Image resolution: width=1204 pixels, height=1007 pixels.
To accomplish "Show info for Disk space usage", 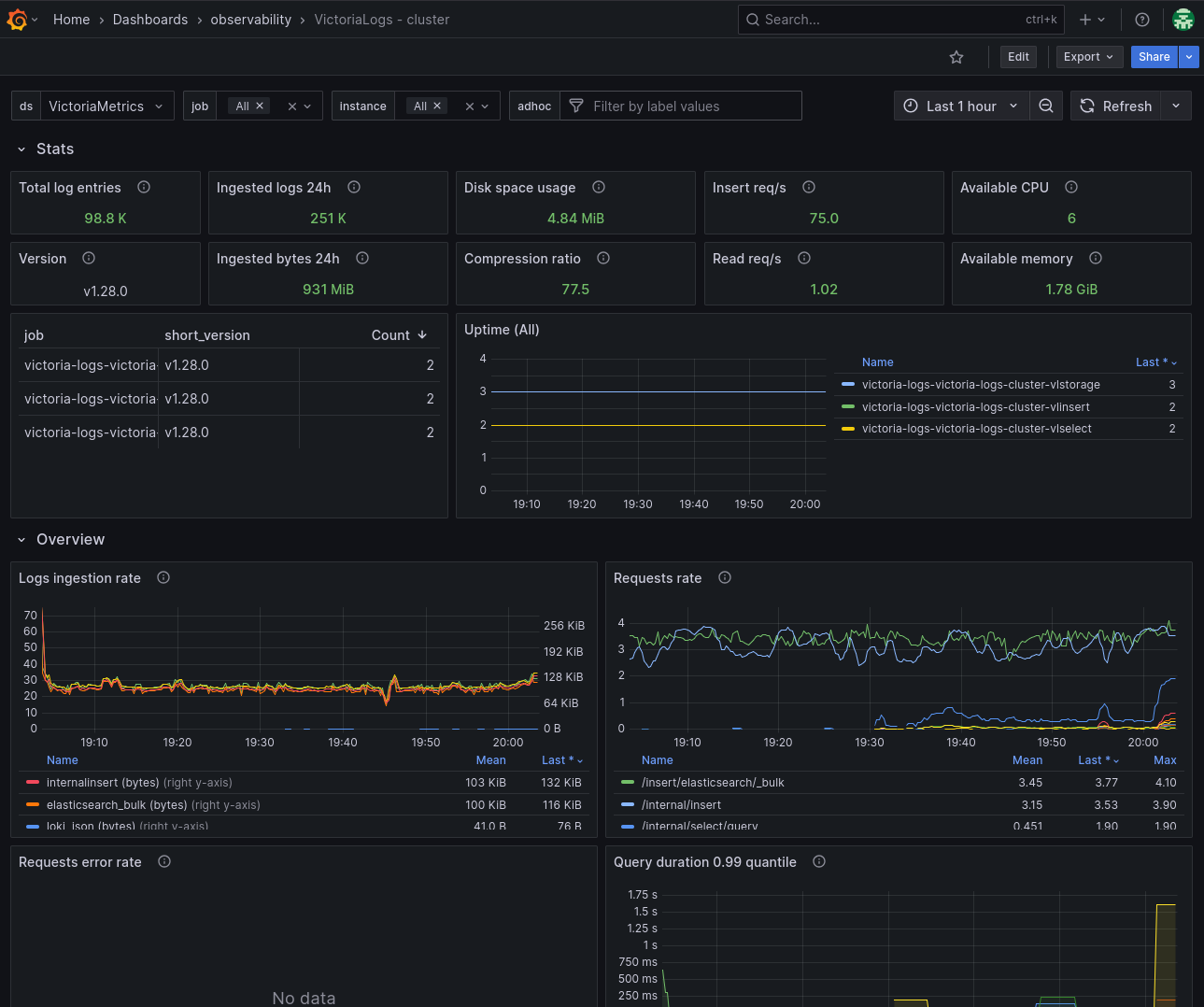I will pyautogui.click(x=599, y=187).
